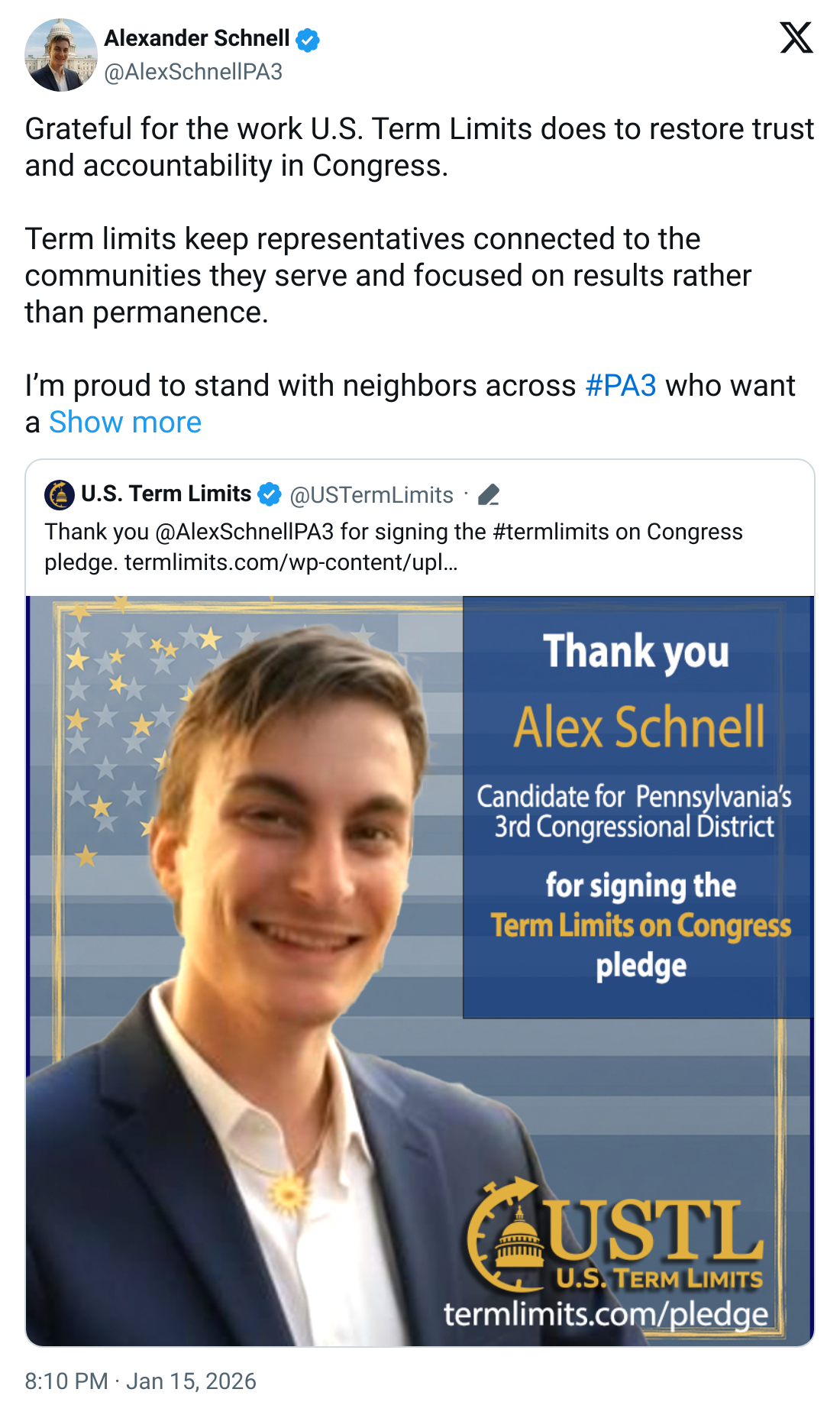Click the @USTermLimits handle
Image resolution: width=840 pixels, height=1415 pixels.
point(370,494)
